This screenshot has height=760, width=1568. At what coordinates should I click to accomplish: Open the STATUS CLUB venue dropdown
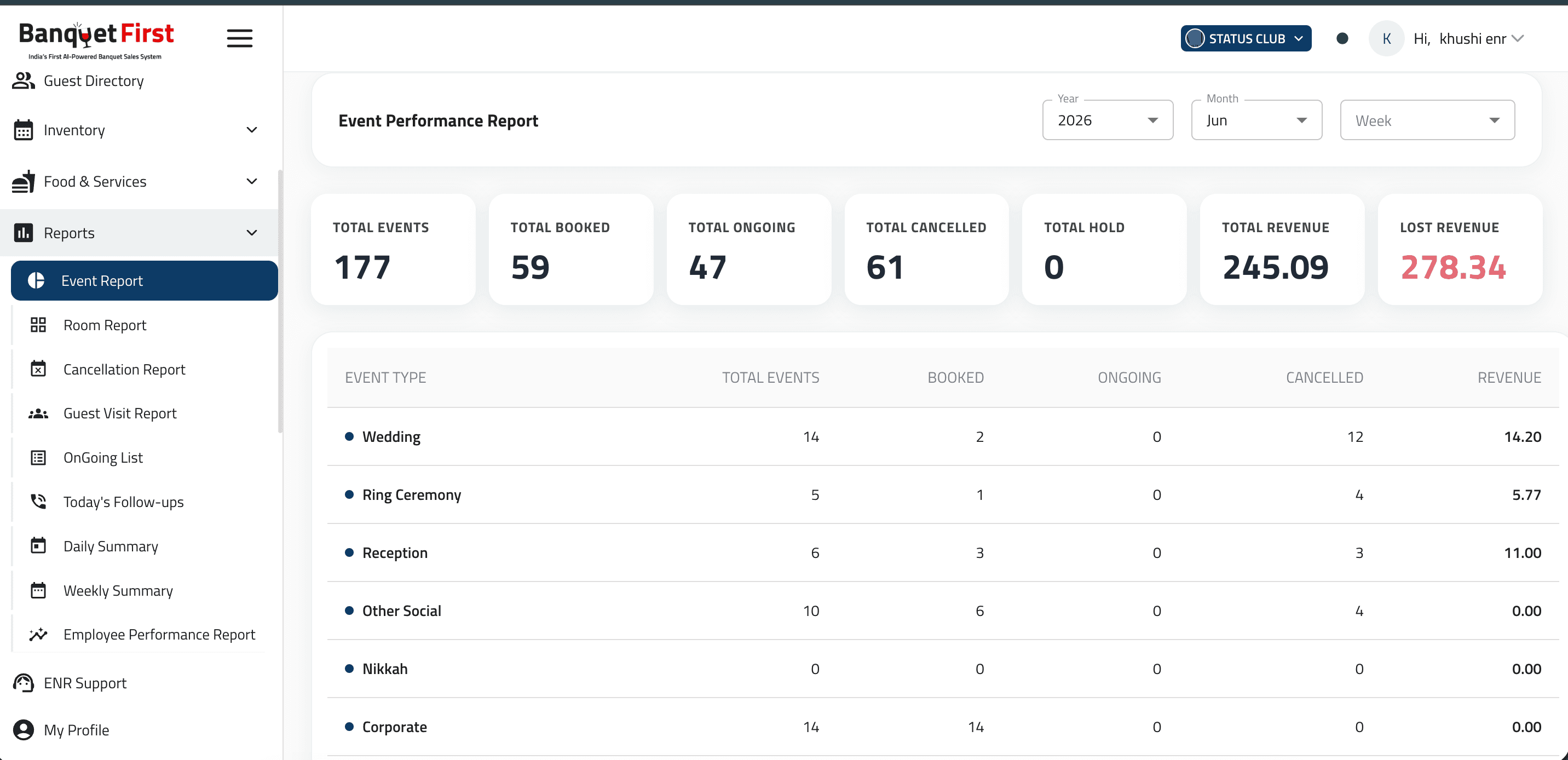1246,38
